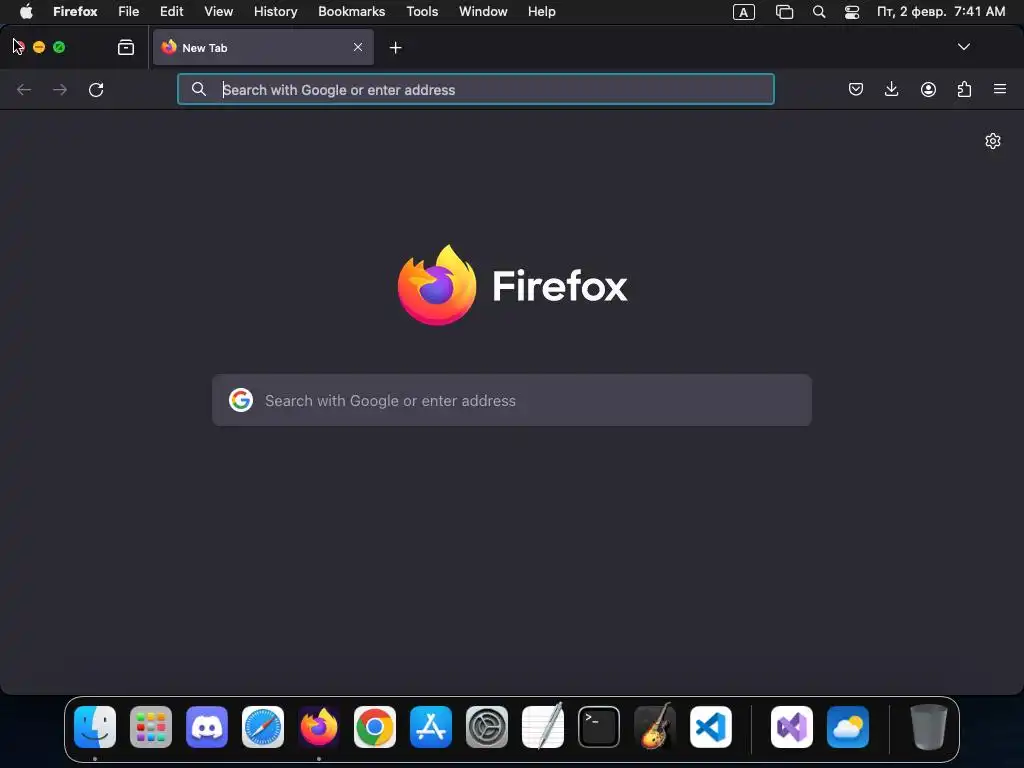Image resolution: width=1024 pixels, height=768 pixels.
Task: Open a new tab with plus button
Action: click(395, 48)
